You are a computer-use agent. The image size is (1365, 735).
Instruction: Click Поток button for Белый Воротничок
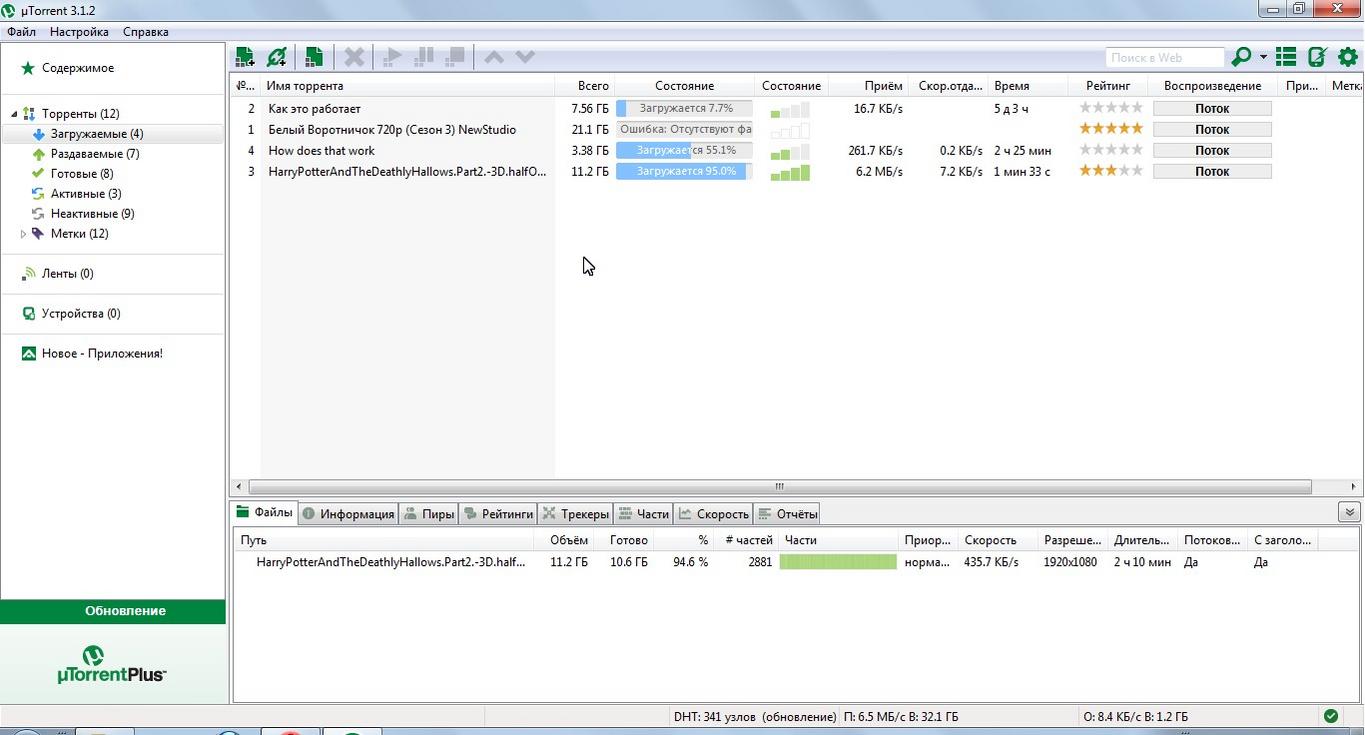1212,129
